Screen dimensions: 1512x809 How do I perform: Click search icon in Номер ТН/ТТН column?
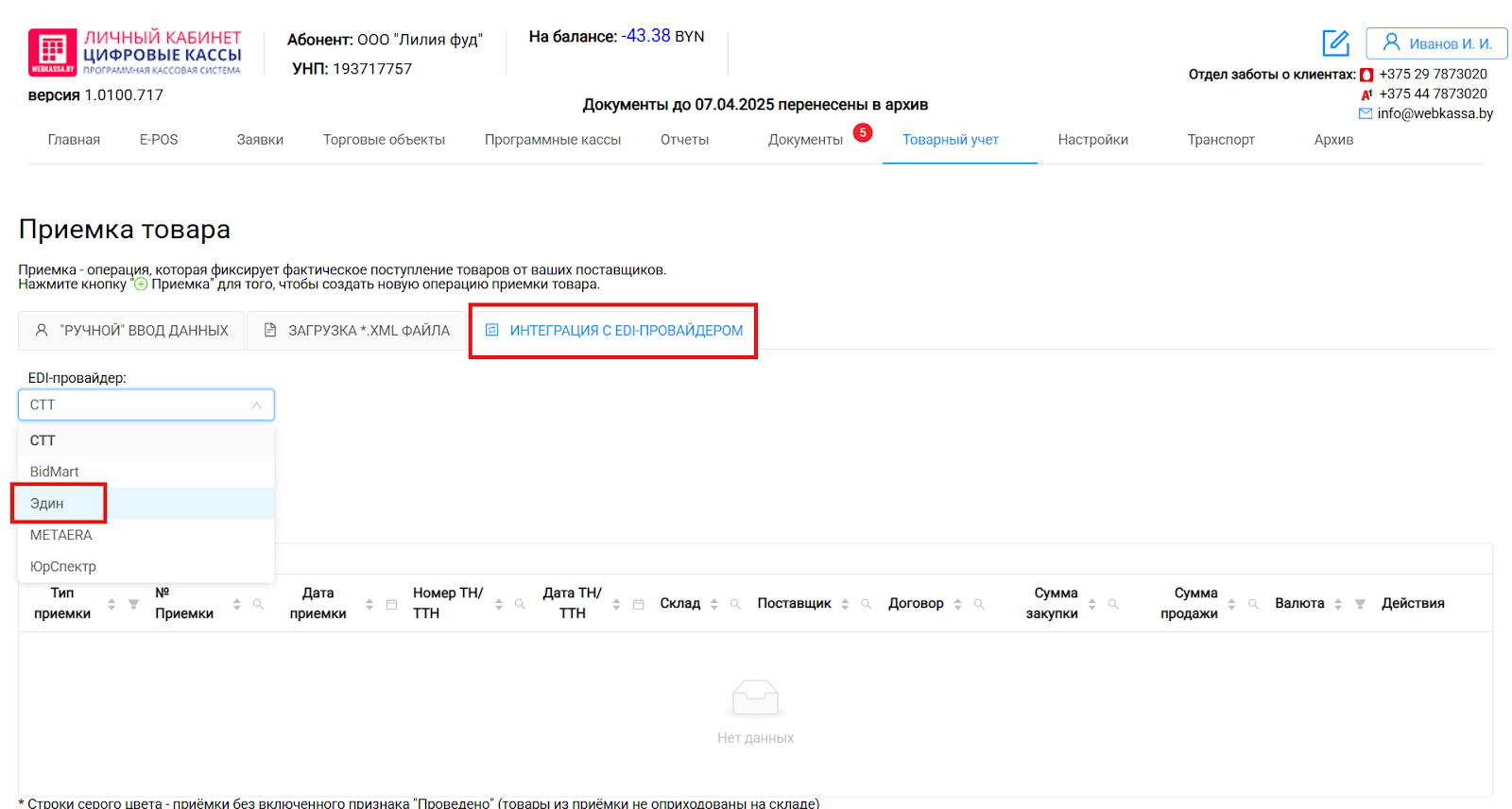point(520,604)
